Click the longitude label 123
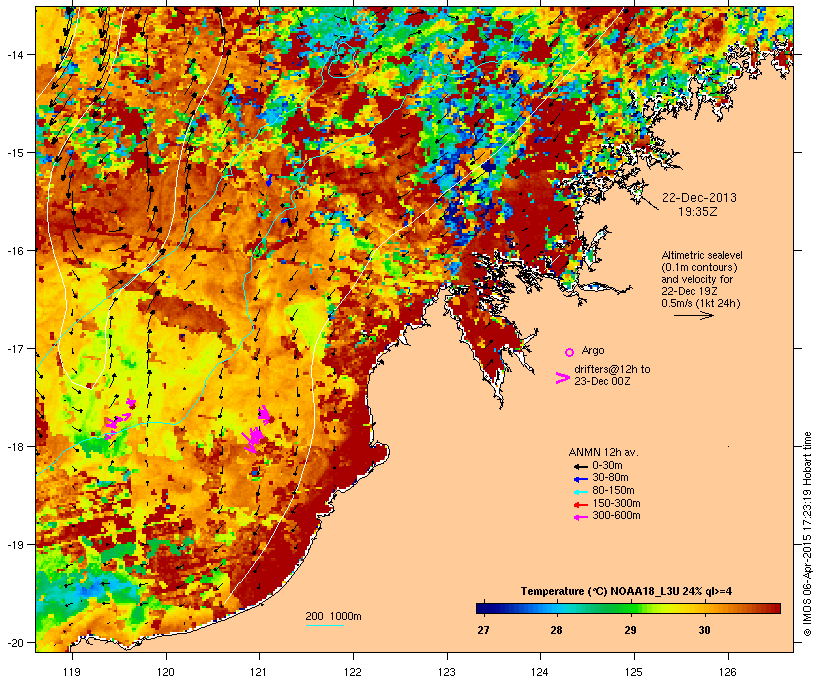This screenshot has width=820, height=680. point(447,672)
